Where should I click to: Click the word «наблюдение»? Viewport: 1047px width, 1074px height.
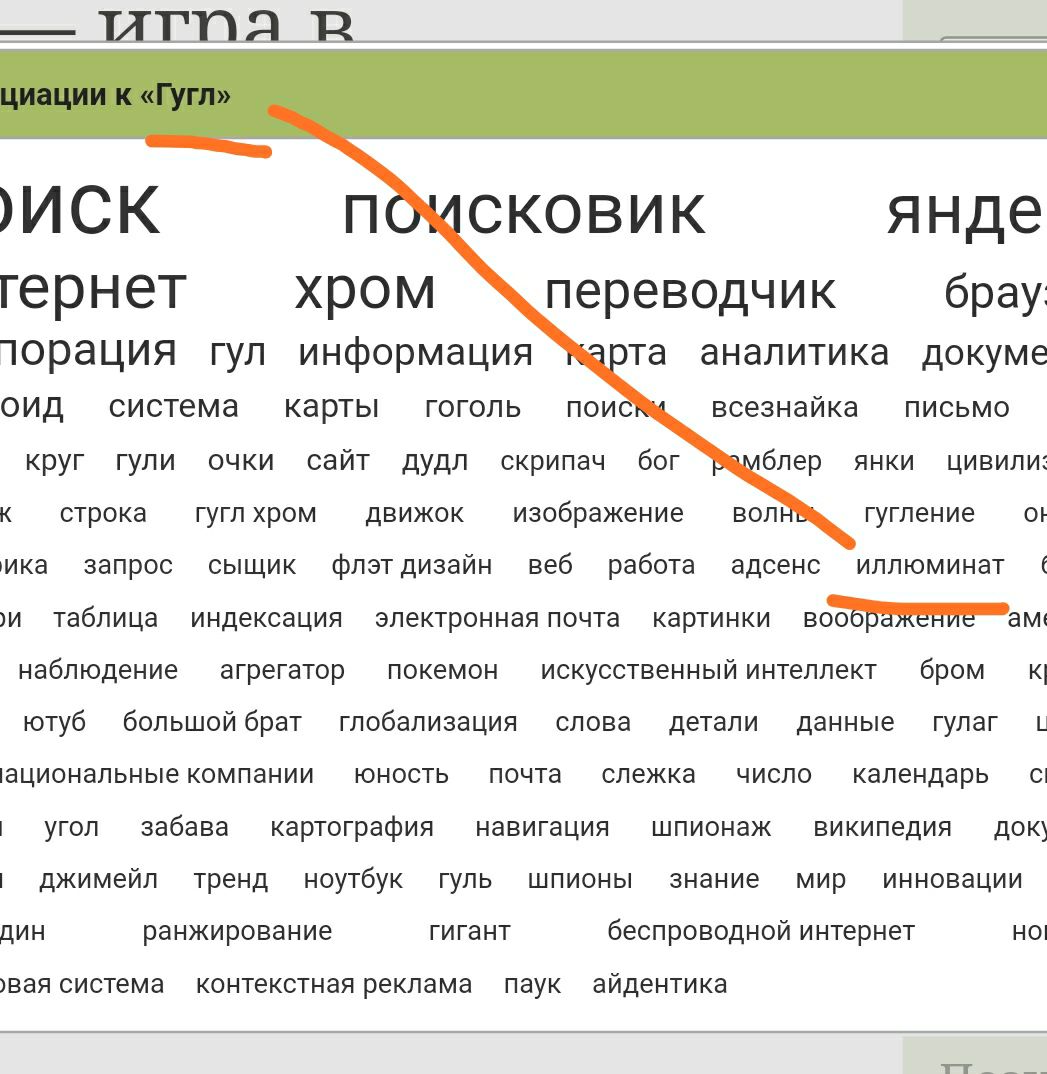(x=98, y=671)
